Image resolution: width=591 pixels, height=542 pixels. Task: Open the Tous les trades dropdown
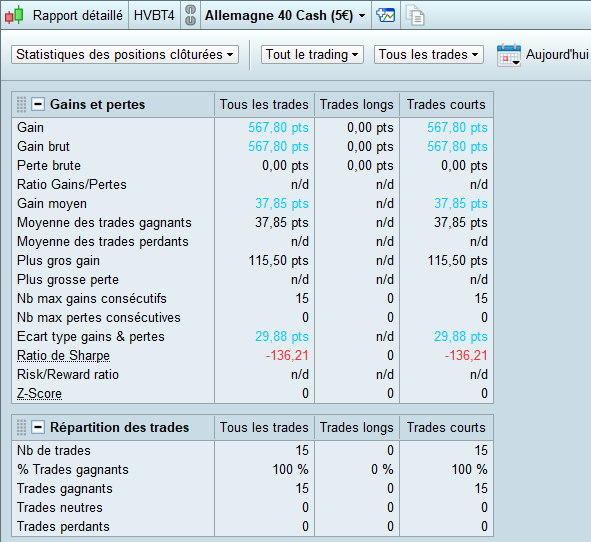[429, 55]
